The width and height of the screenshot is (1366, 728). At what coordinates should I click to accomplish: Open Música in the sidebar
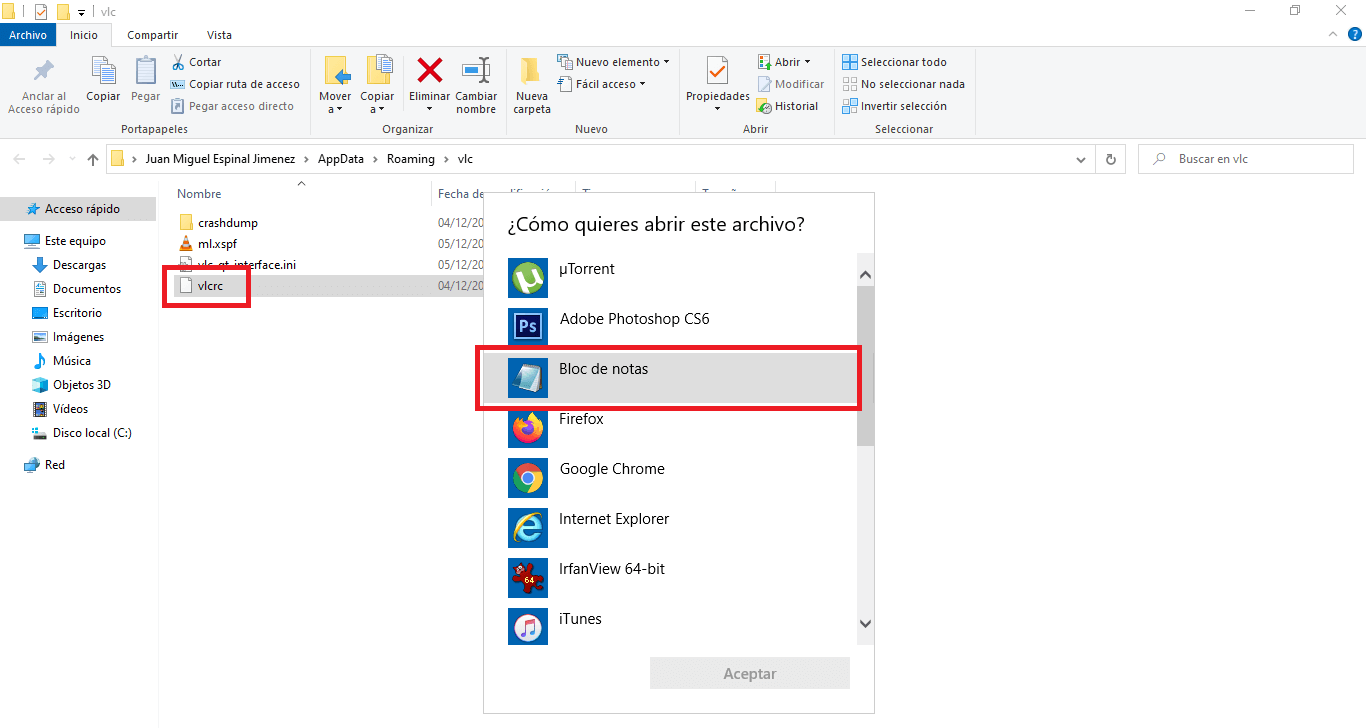[61, 361]
